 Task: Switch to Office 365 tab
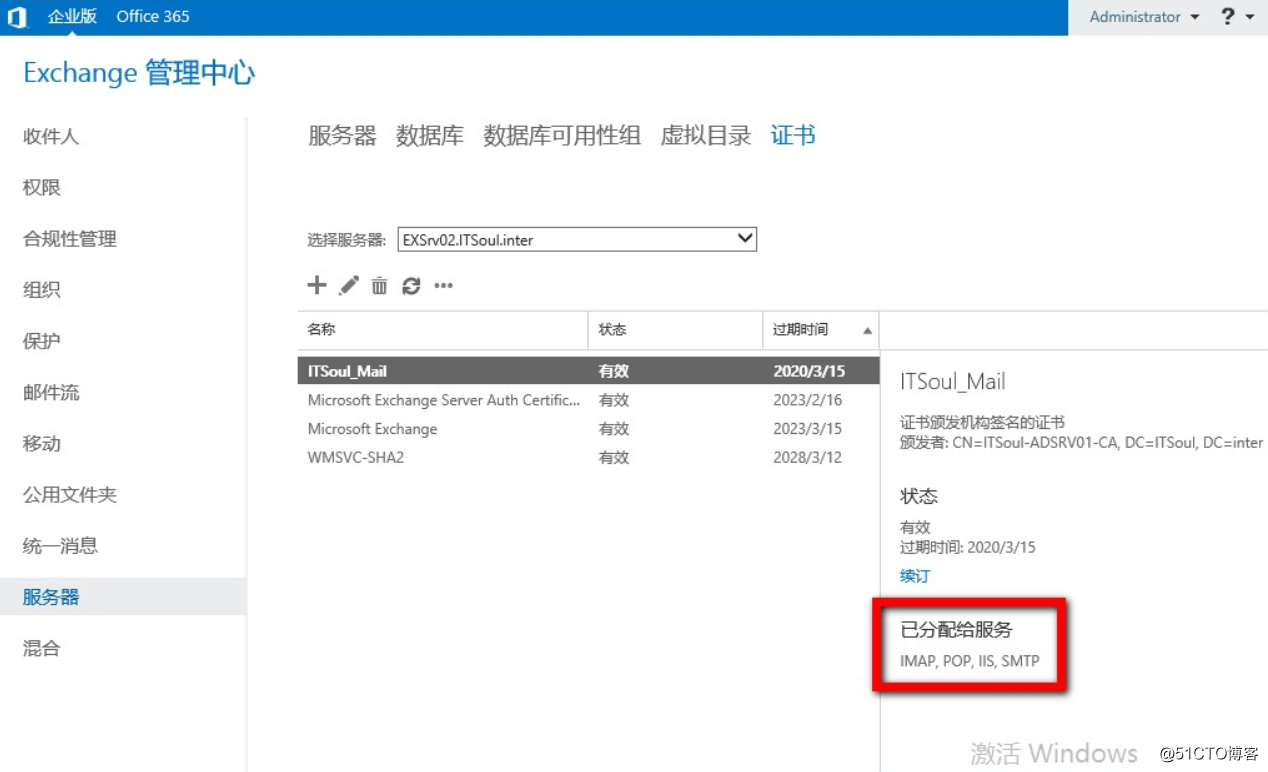point(153,17)
